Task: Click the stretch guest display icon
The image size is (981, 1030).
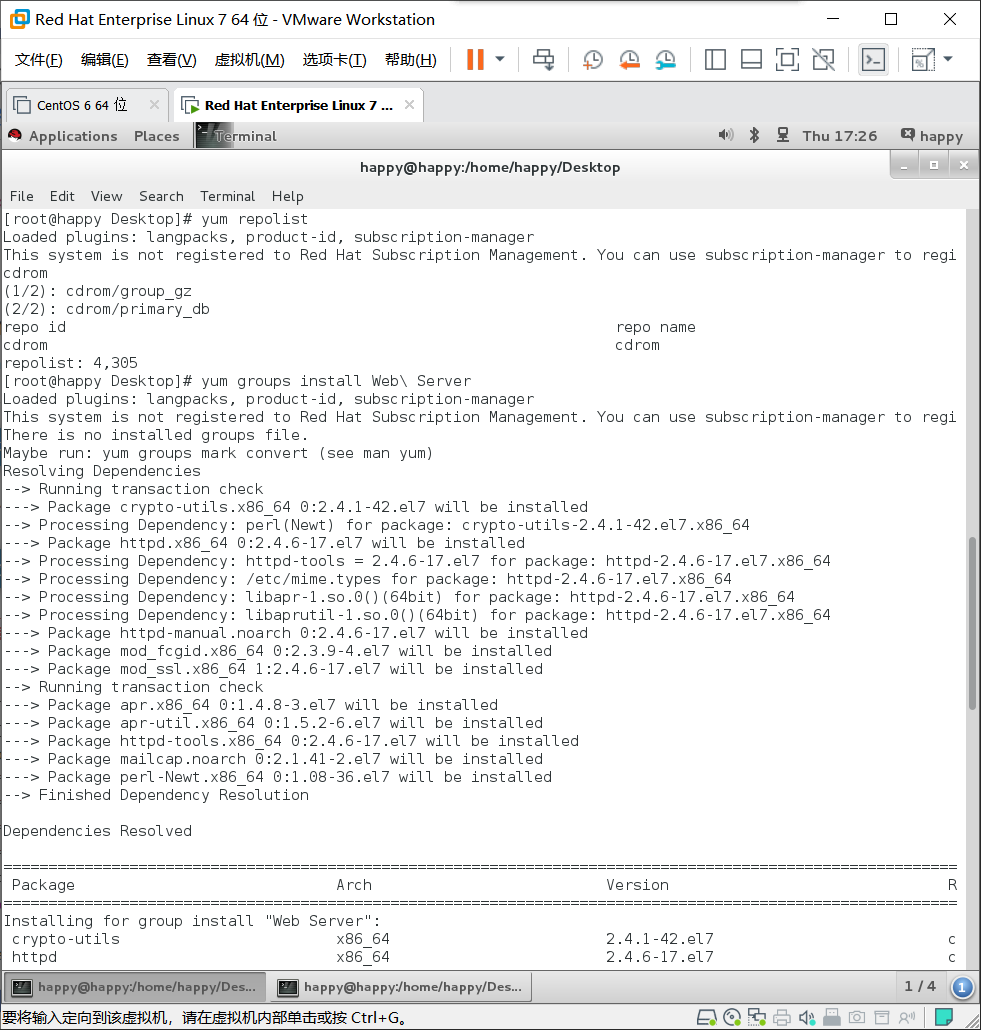Action: [x=923, y=60]
